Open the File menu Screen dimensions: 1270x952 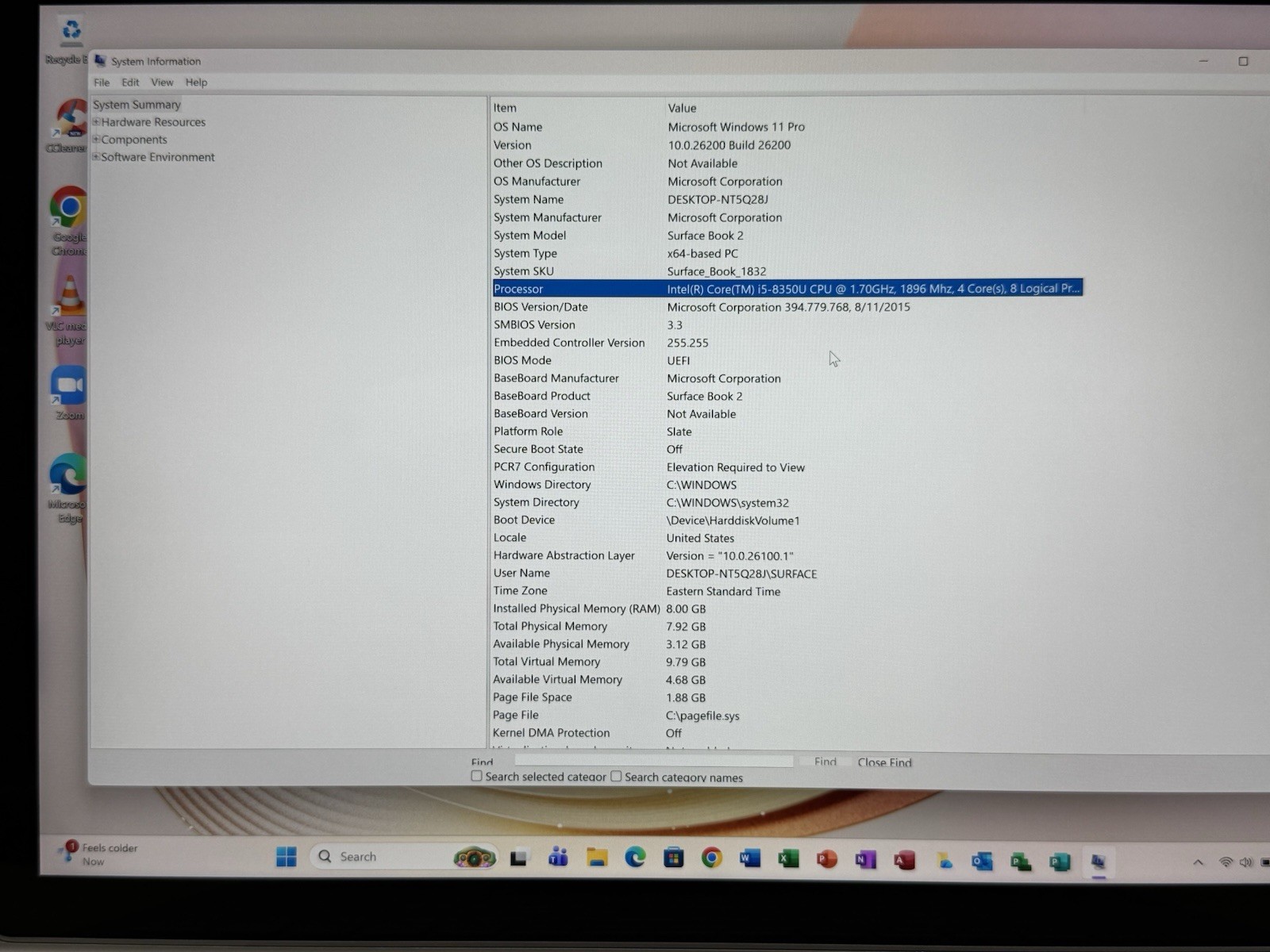pos(102,83)
